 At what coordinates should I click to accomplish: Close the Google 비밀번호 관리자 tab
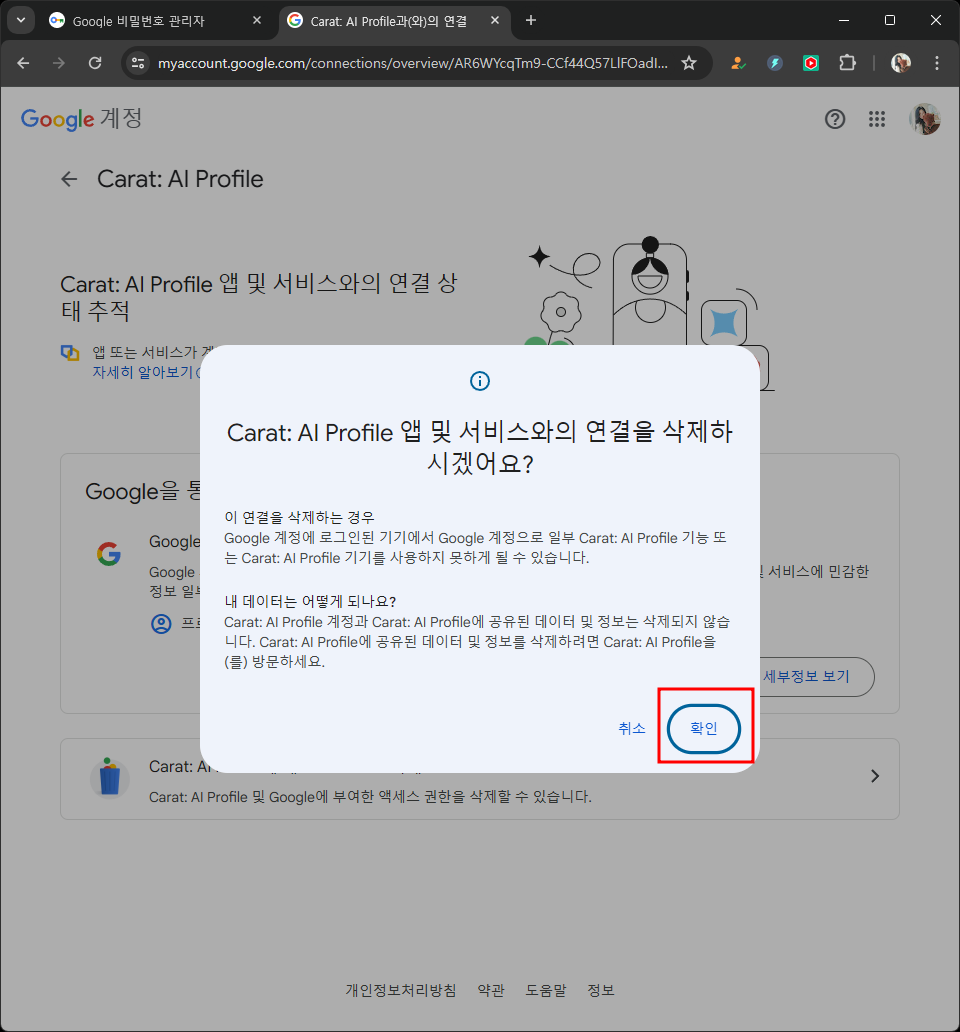257,20
